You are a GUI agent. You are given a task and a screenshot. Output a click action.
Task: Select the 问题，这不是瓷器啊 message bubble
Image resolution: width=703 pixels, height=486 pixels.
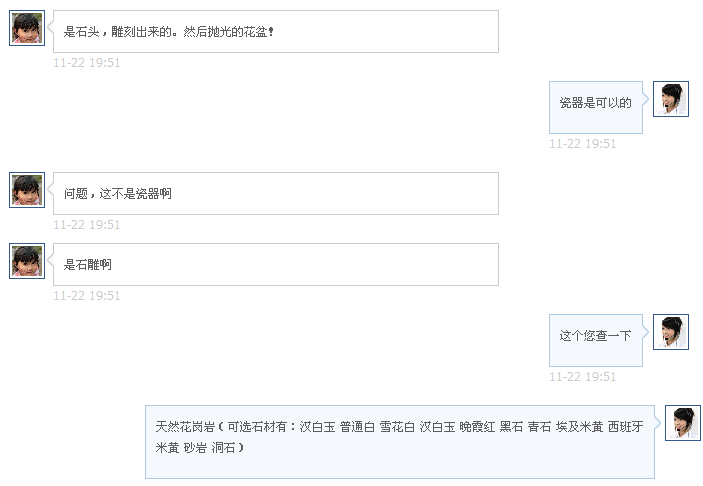pos(275,194)
